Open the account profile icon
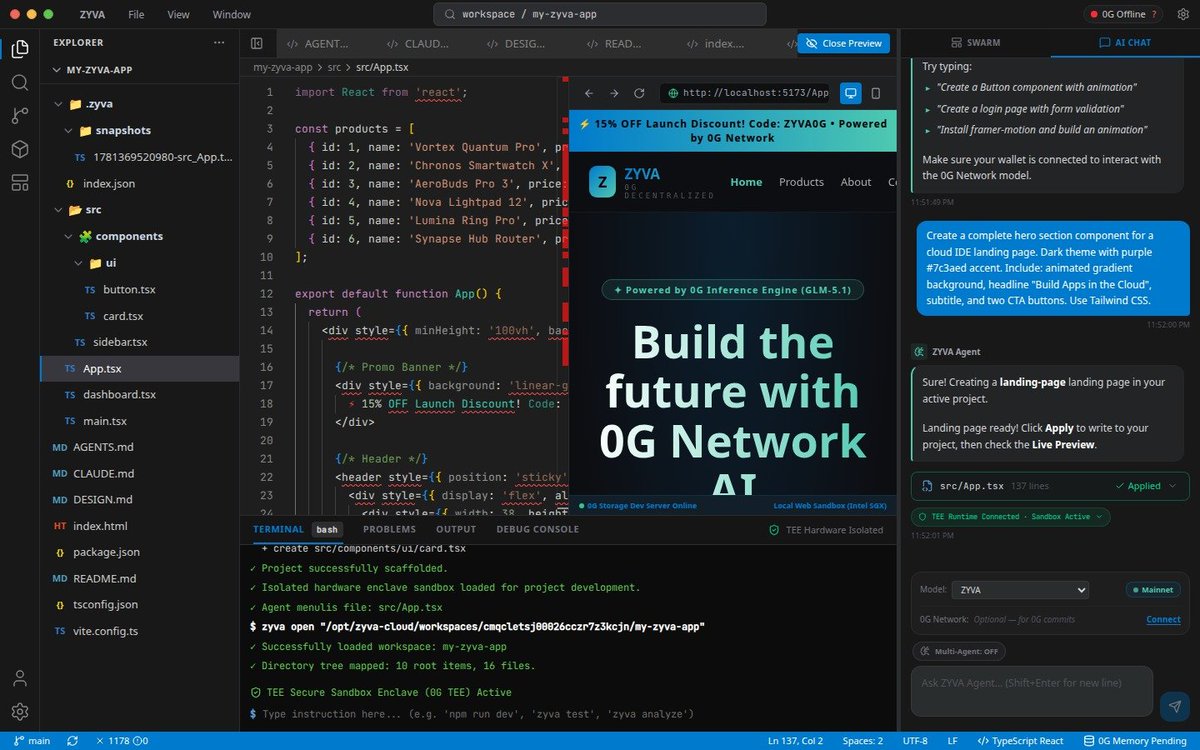 click(19, 679)
